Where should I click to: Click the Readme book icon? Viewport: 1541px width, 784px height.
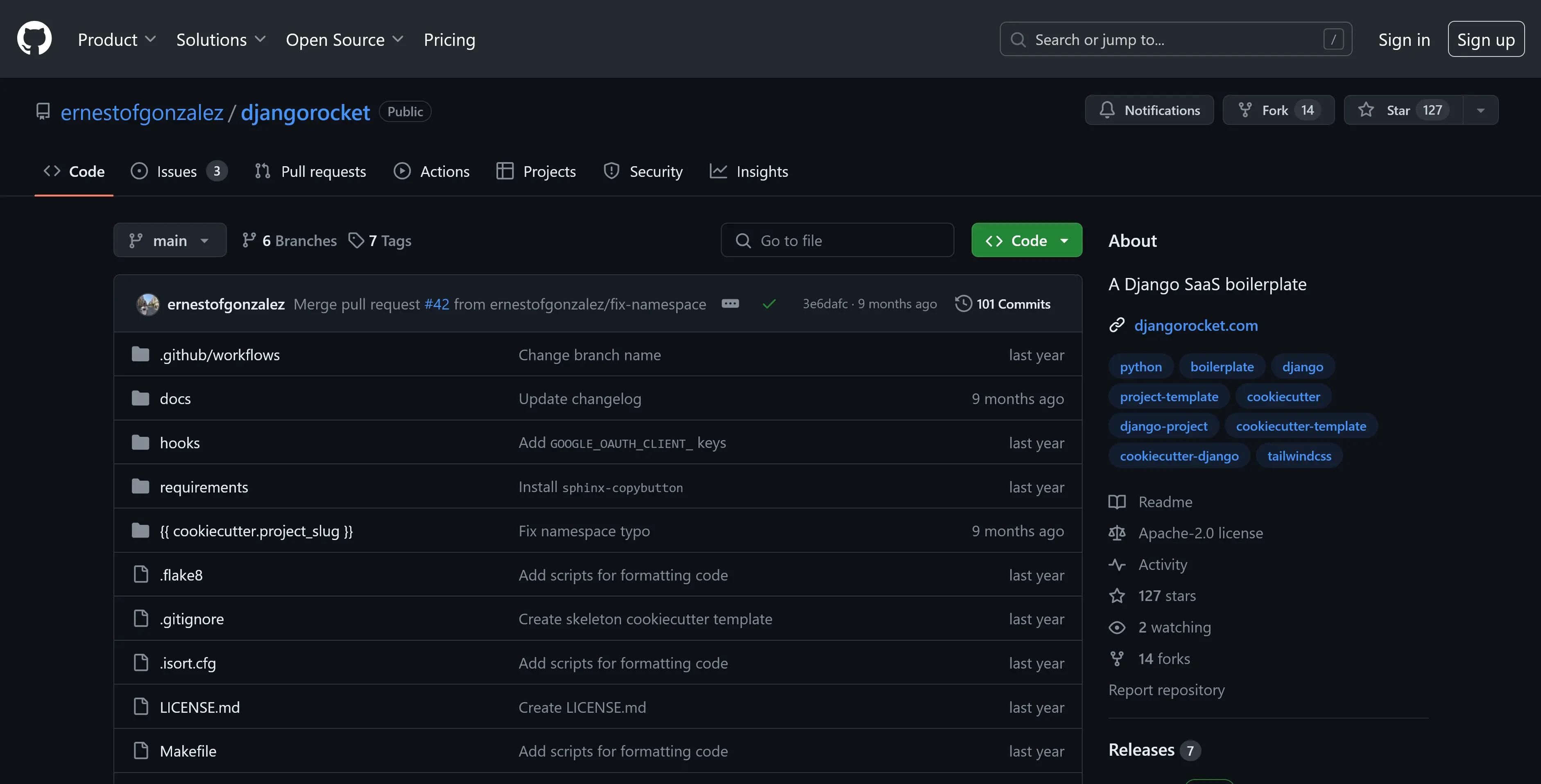pyautogui.click(x=1117, y=502)
